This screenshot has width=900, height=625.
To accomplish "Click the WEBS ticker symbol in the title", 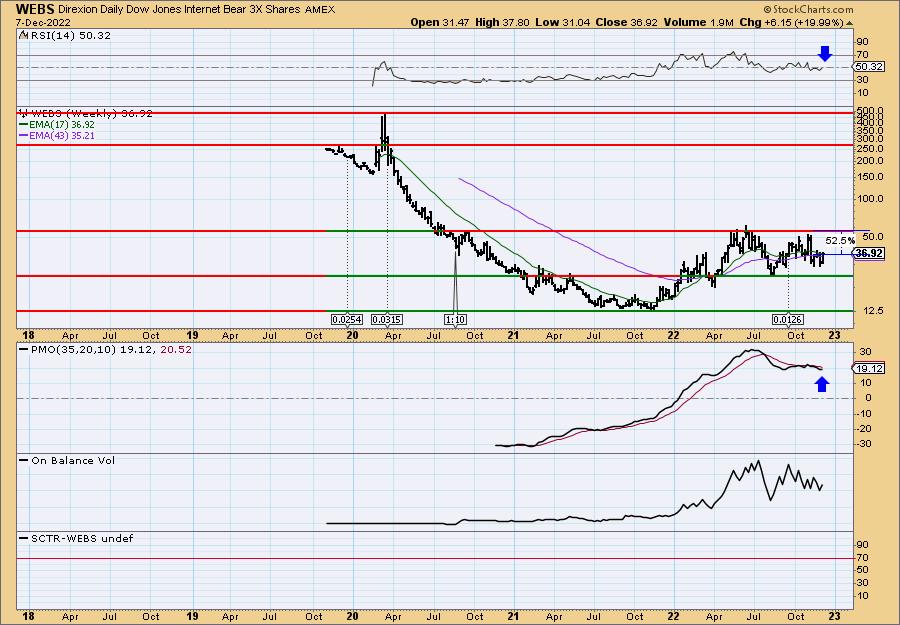I will pos(35,9).
